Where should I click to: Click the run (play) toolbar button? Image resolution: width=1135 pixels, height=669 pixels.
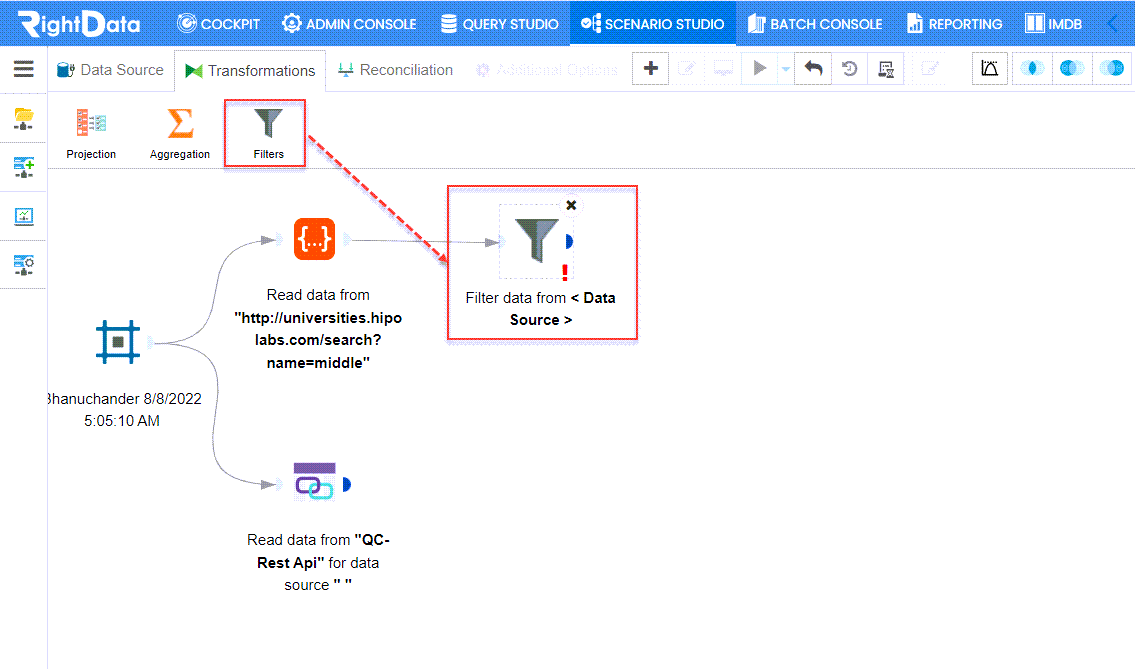tap(759, 68)
